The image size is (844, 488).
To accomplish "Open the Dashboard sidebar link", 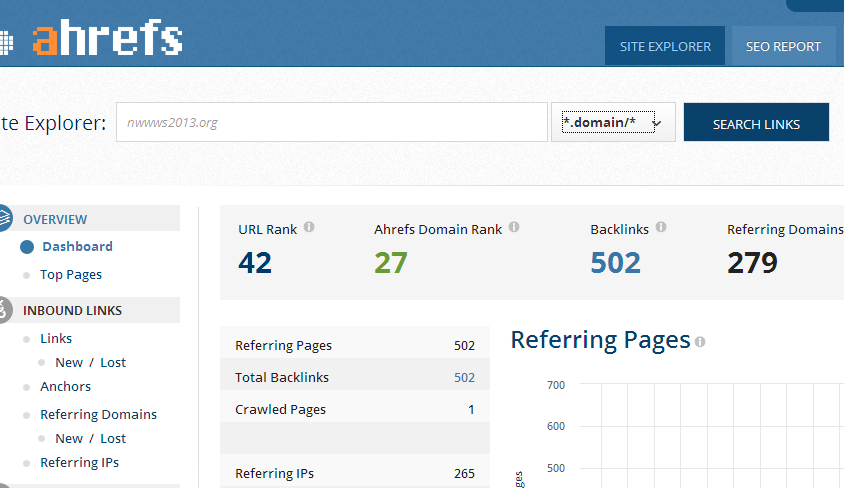I will tap(78, 246).
